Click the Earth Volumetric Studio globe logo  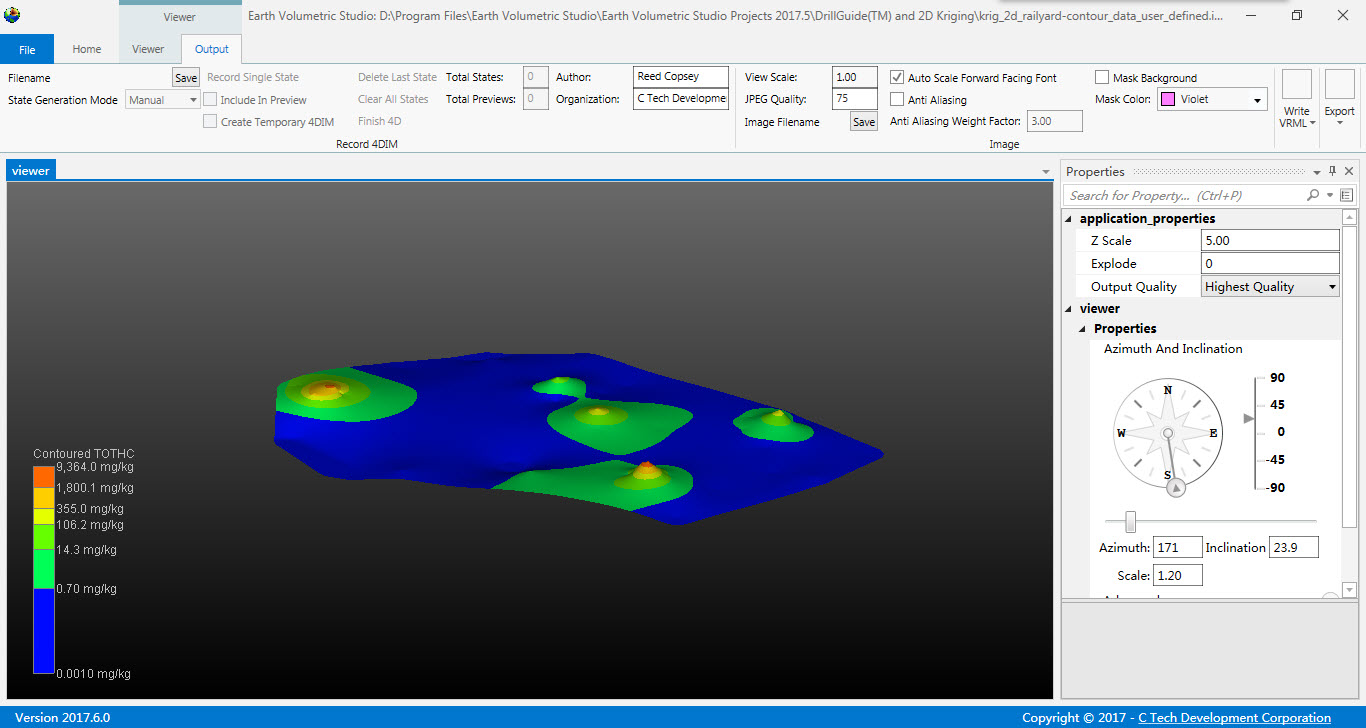(x=12, y=15)
